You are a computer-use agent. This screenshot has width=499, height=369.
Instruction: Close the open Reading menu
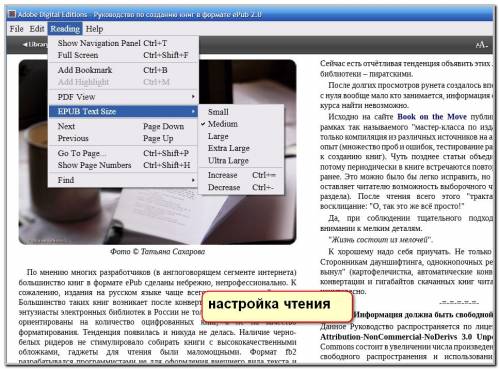point(65,29)
